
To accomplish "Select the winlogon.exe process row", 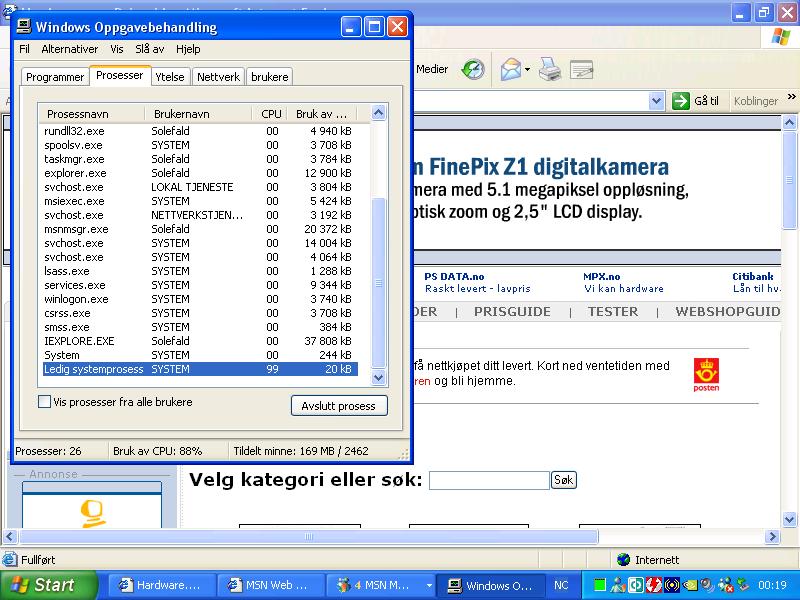I will pos(200,299).
